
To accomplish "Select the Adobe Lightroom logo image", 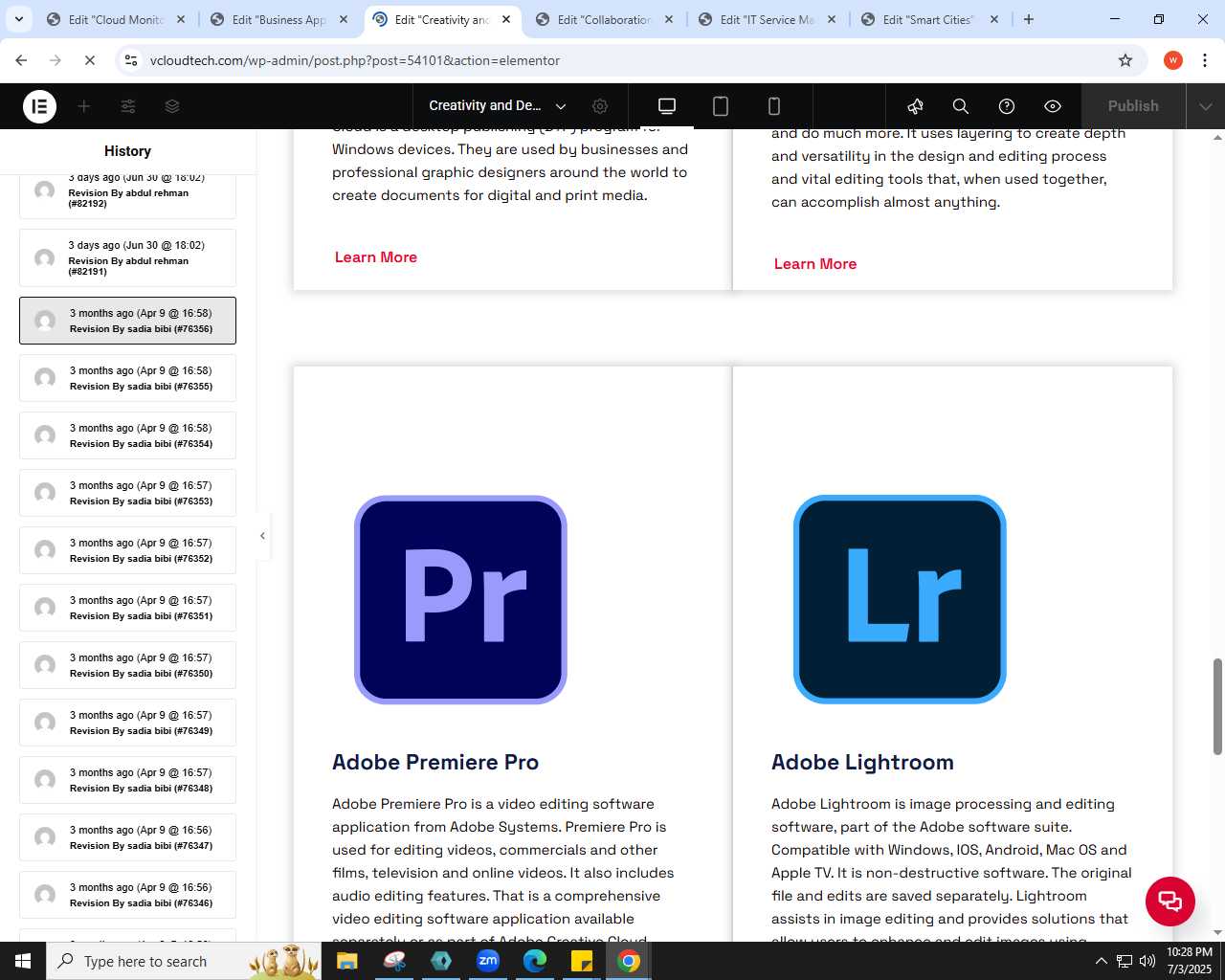I will 900,600.
